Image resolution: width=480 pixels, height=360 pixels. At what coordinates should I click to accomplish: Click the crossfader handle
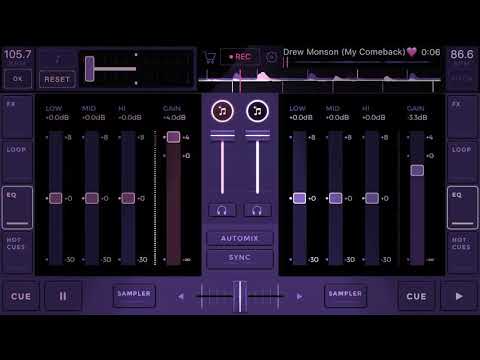pos(240,296)
